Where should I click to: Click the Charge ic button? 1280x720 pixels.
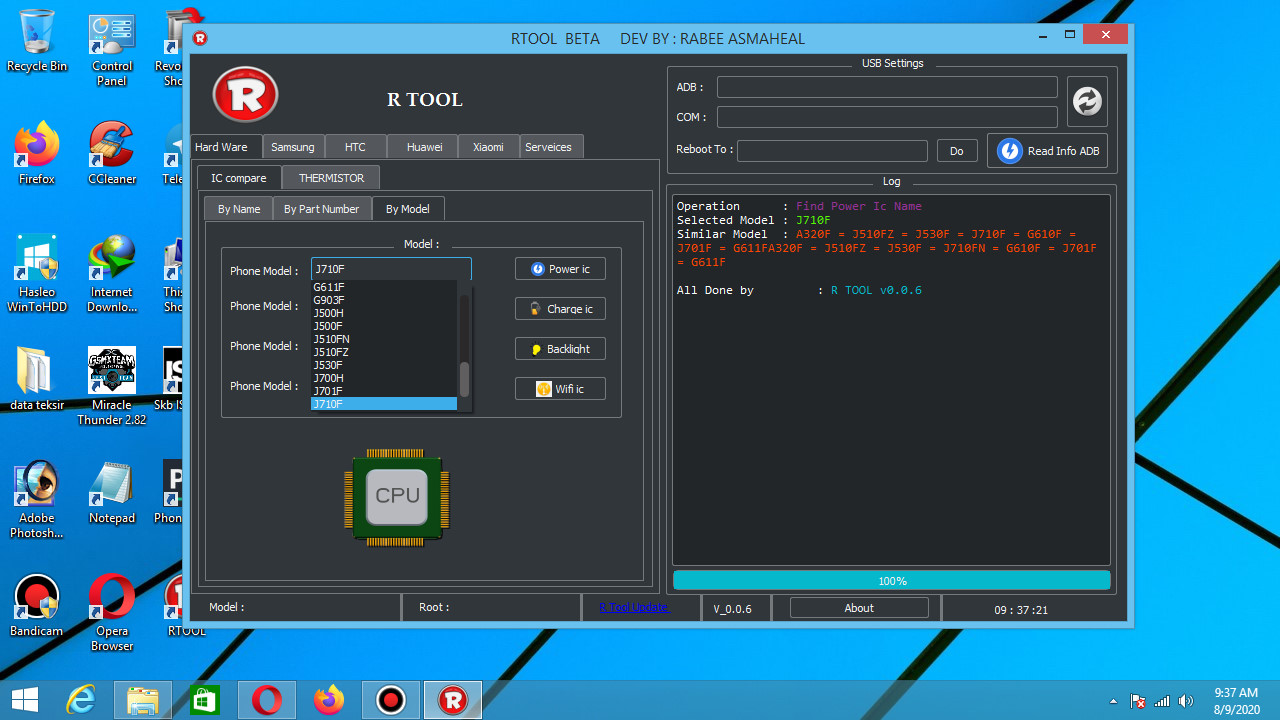coord(560,309)
